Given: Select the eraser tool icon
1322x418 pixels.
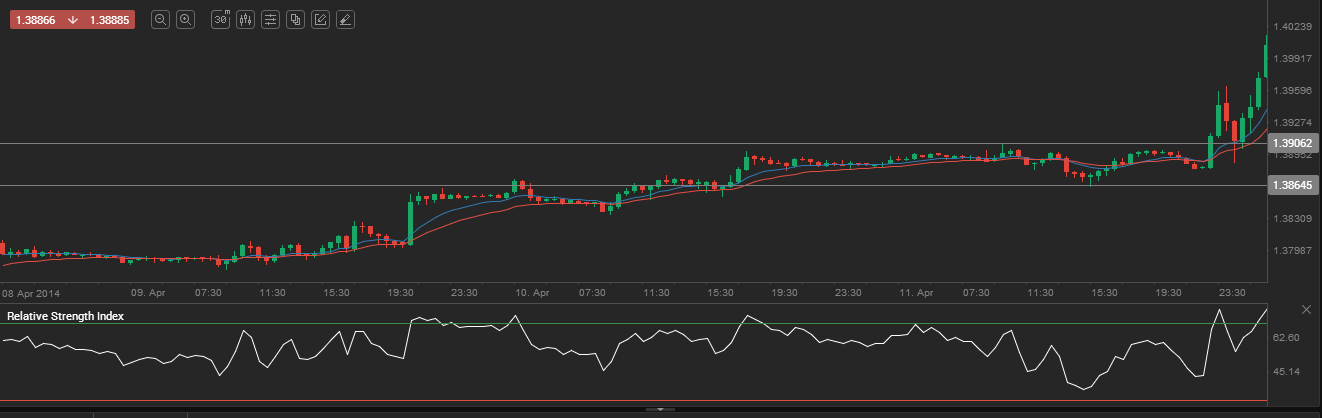Looking at the screenshot, I should click(344, 20).
